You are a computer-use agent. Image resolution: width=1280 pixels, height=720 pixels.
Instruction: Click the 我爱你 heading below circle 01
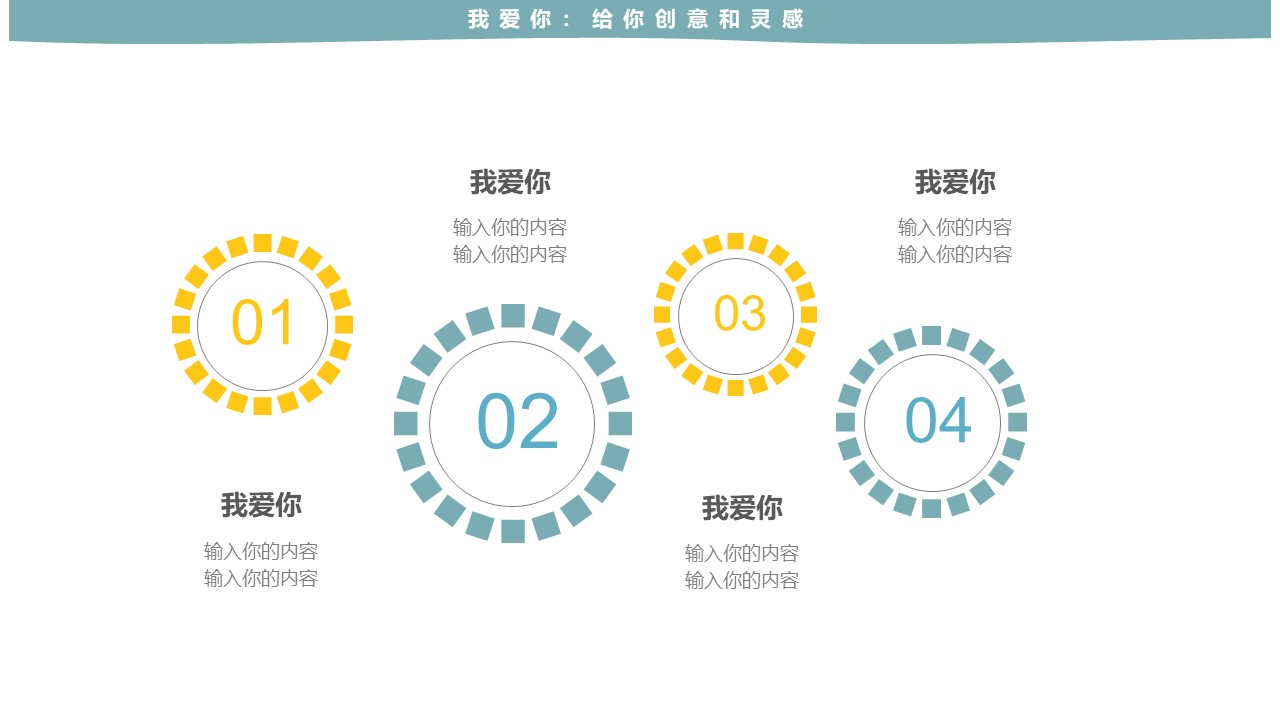point(261,505)
